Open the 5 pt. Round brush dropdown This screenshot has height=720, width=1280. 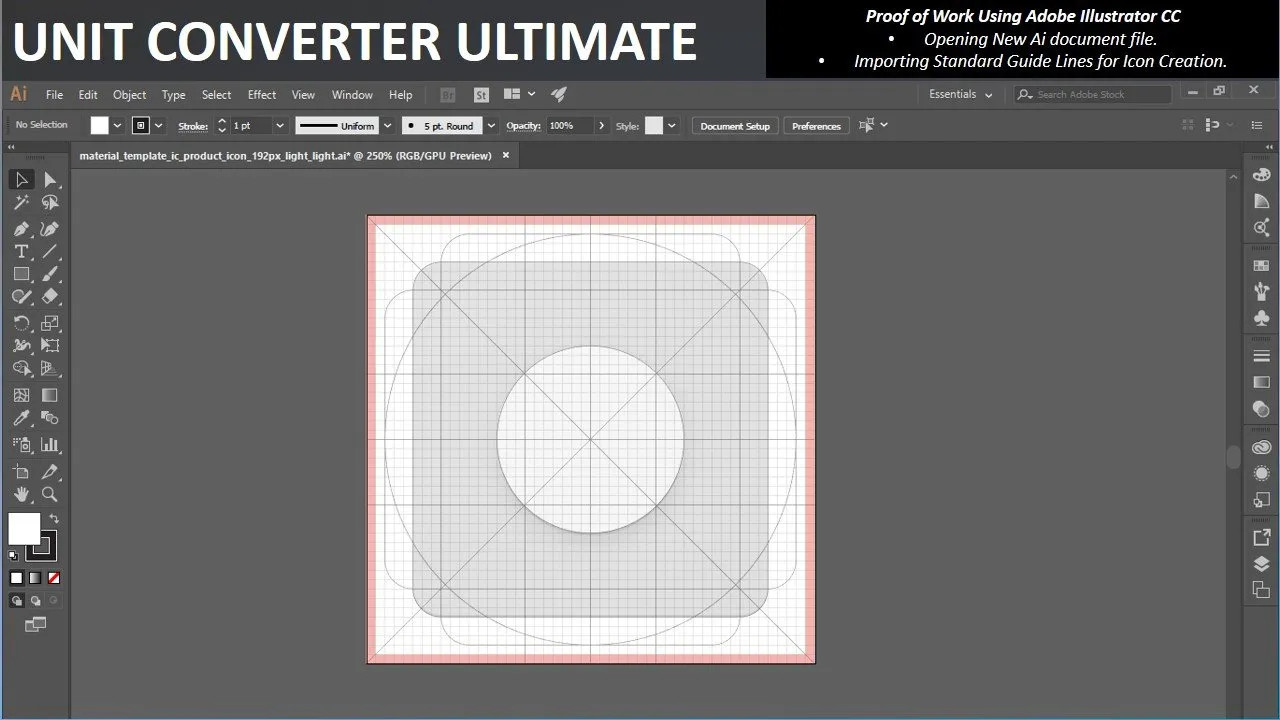coord(491,126)
